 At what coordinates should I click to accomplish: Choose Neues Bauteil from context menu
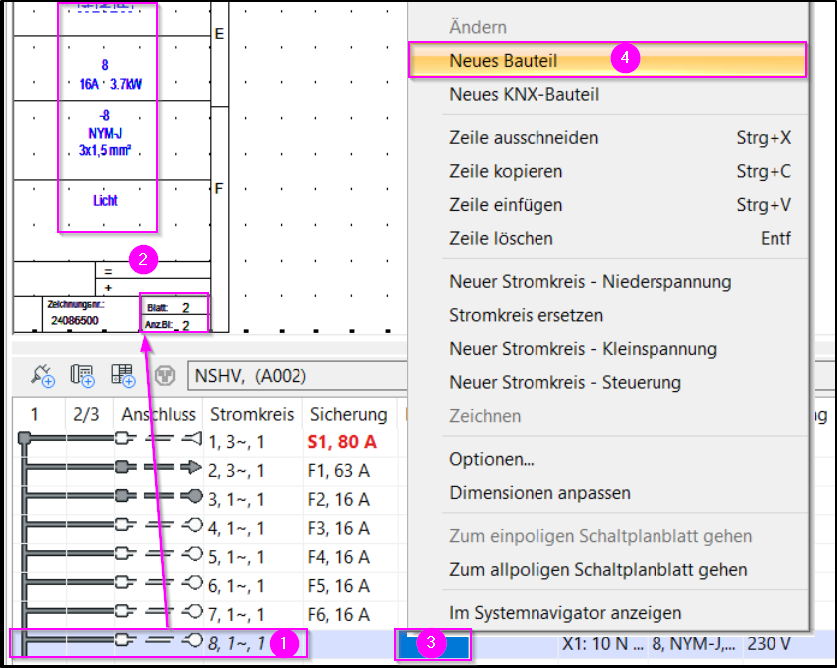tap(607, 60)
